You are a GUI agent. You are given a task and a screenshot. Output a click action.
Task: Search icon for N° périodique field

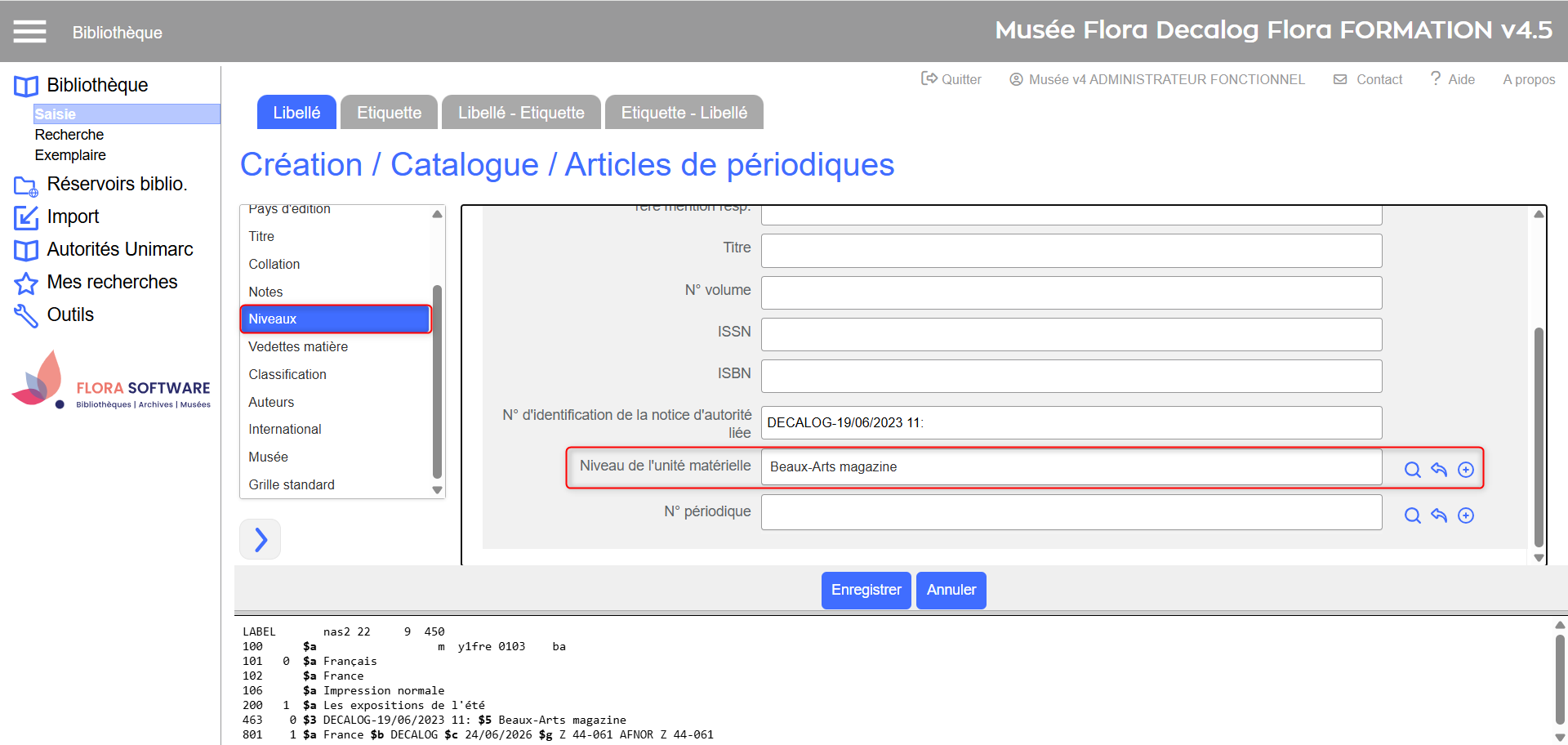1412,515
